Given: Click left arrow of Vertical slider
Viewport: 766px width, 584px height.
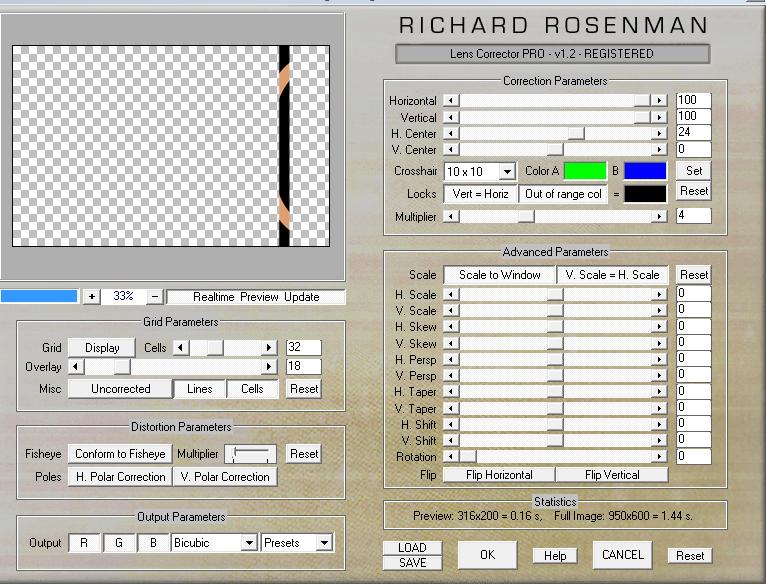Looking at the screenshot, I should (x=451, y=117).
